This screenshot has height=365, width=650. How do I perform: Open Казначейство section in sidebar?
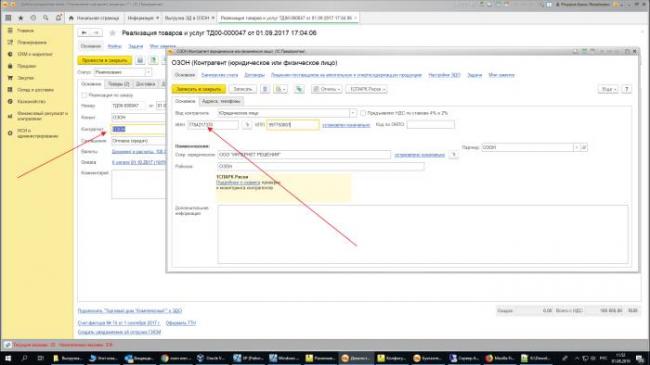click(x=32, y=102)
